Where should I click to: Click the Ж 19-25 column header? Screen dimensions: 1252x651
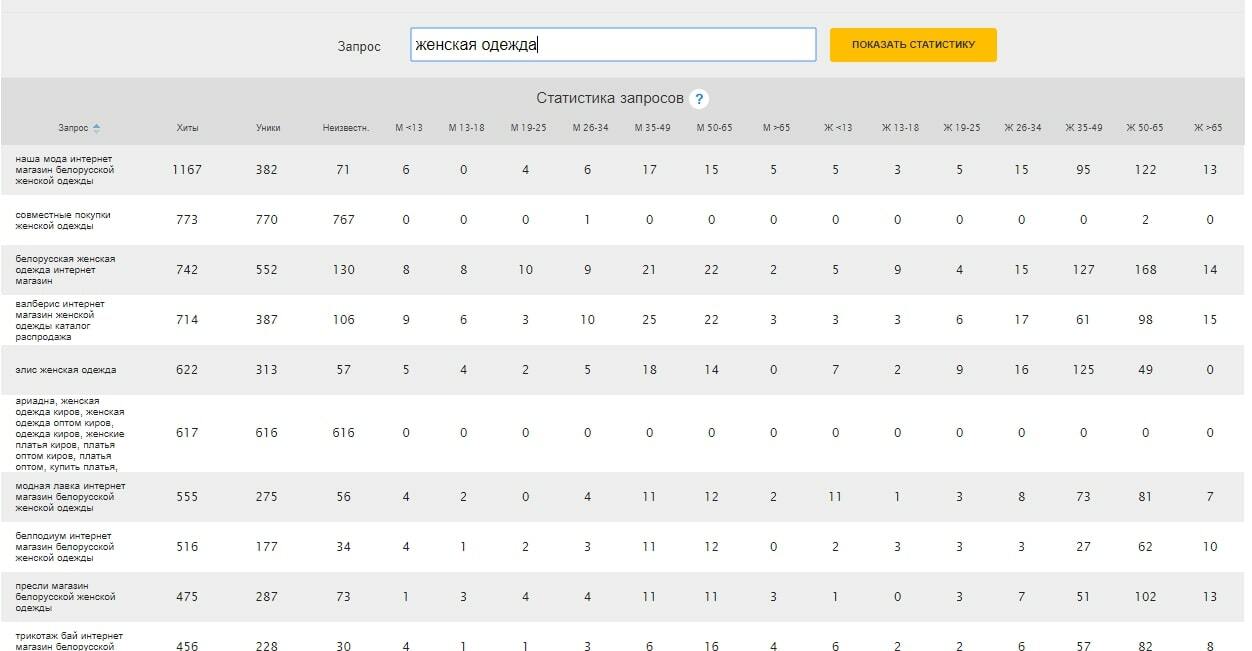(x=962, y=128)
